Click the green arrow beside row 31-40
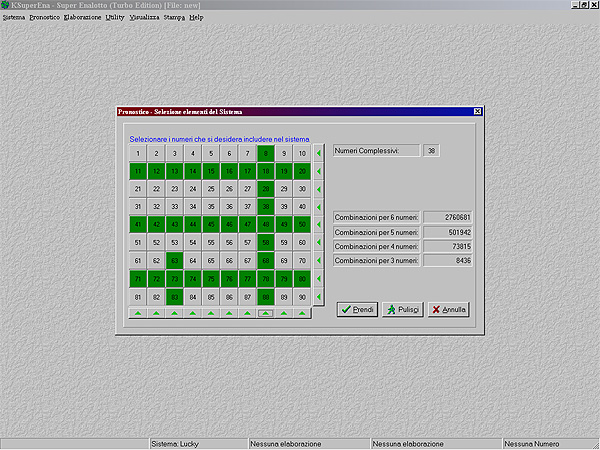600x450 pixels. (x=318, y=207)
